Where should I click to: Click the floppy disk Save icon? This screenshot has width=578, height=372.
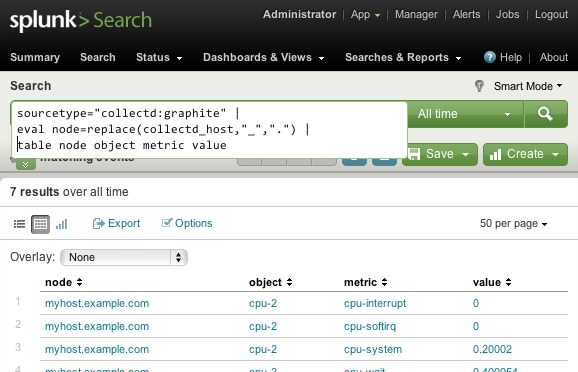click(414, 154)
